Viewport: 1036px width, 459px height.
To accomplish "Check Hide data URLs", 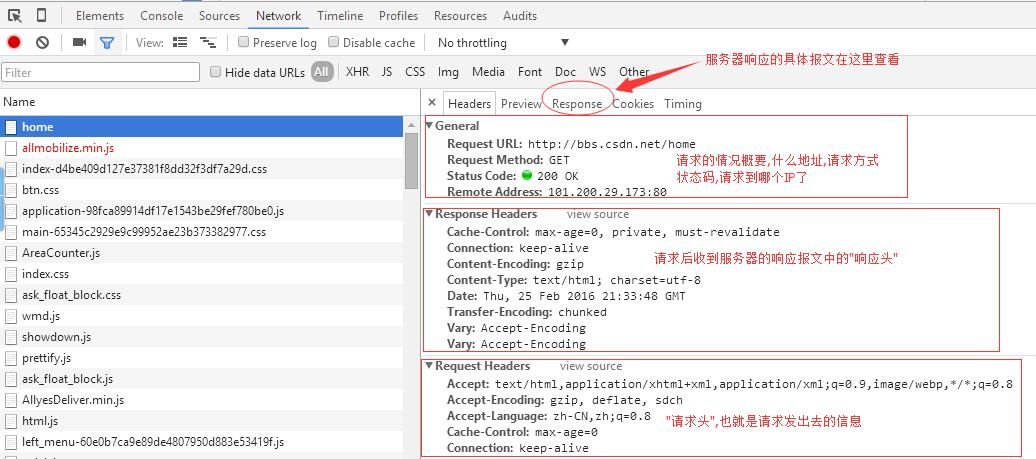I will click(215, 72).
